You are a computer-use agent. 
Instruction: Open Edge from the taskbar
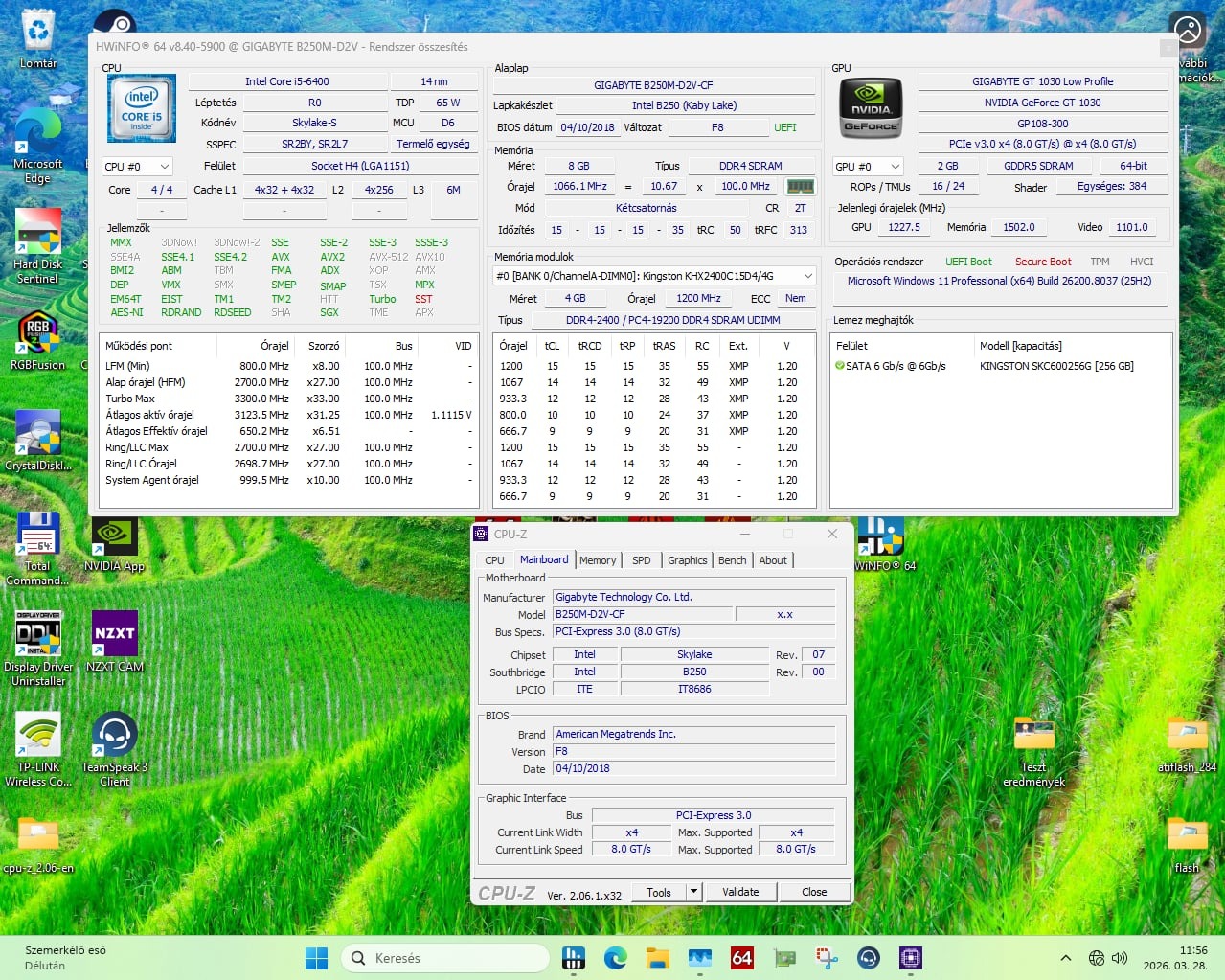[616, 957]
